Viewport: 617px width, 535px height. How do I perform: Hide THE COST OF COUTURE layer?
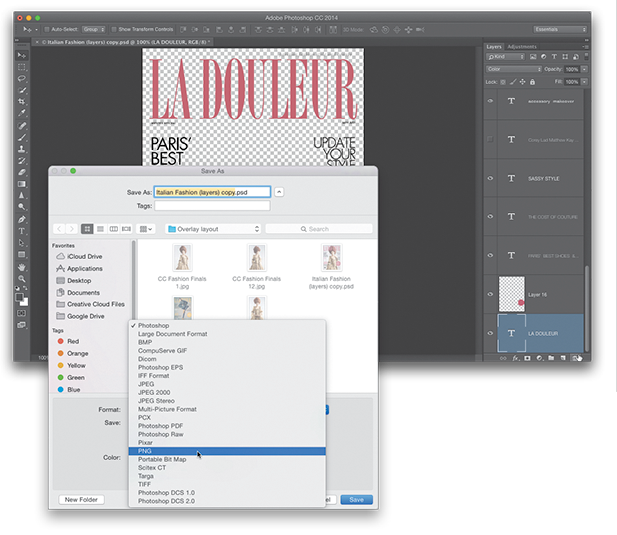click(490, 216)
